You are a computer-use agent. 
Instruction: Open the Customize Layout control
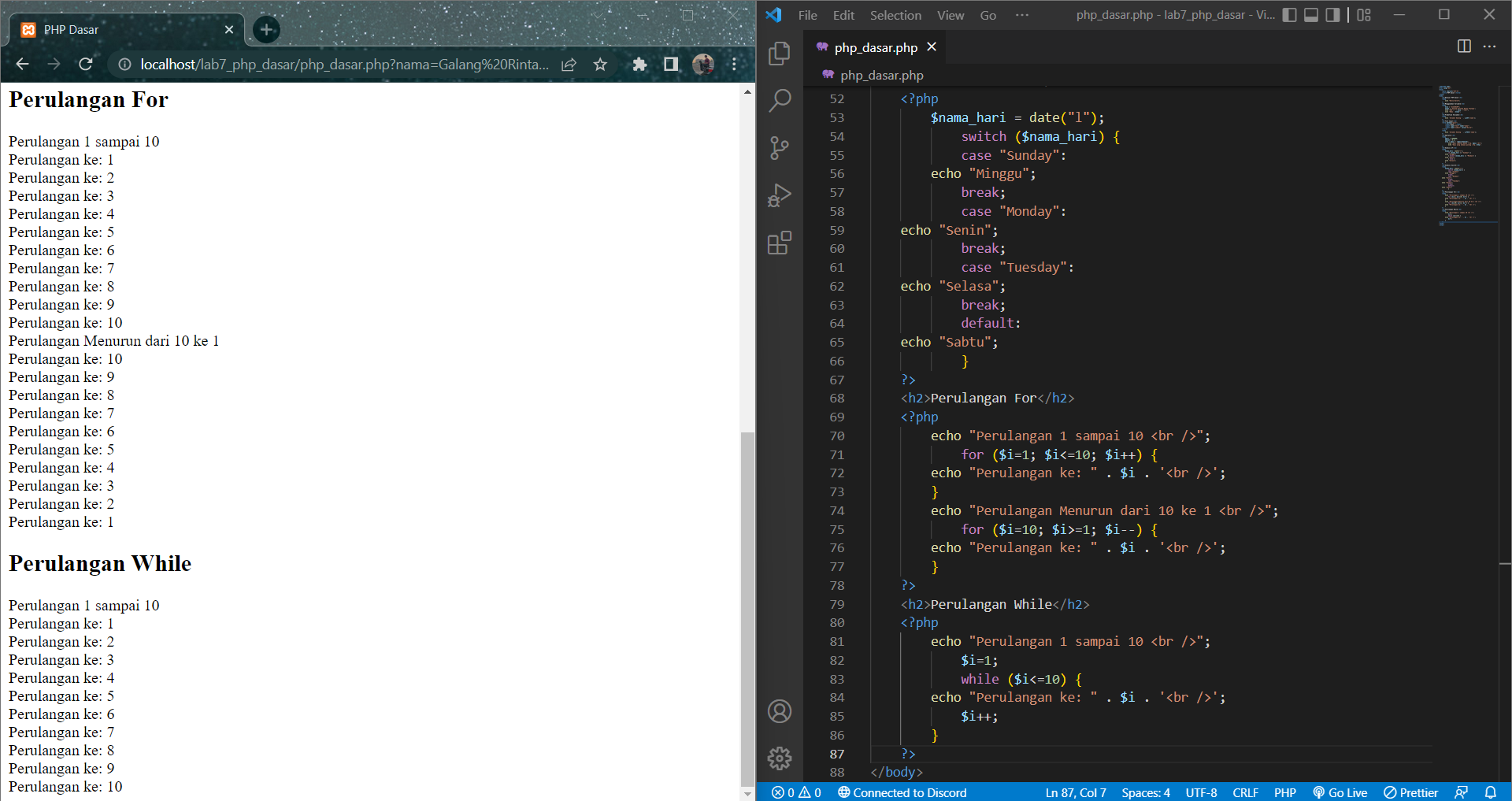tap(1364, 15)
